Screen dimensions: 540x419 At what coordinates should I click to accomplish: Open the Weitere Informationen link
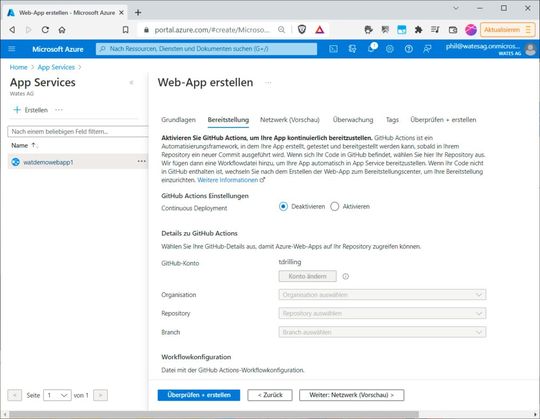228,180
